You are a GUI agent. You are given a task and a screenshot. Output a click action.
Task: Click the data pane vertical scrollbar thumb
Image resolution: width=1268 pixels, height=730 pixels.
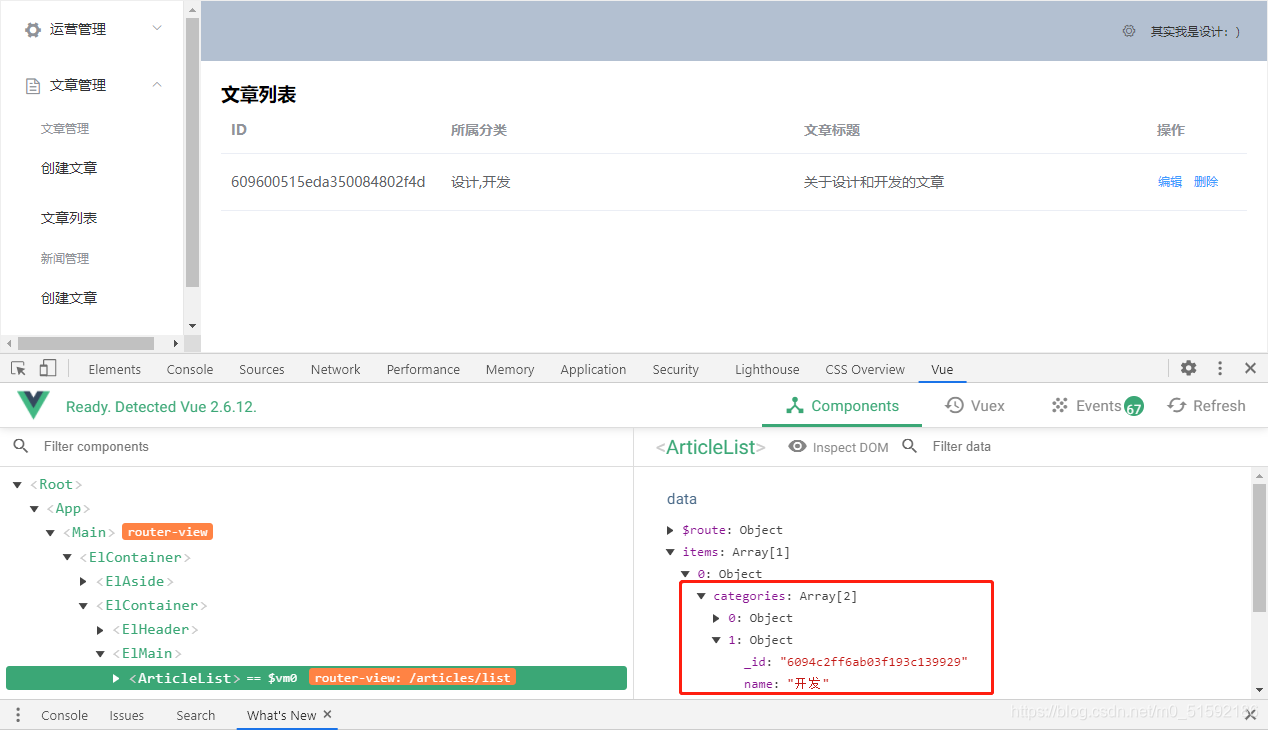click(x=1258, y=548)
